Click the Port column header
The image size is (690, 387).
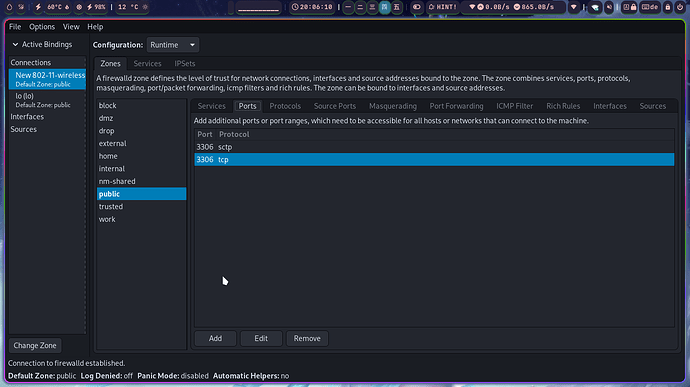coord(205,134)
